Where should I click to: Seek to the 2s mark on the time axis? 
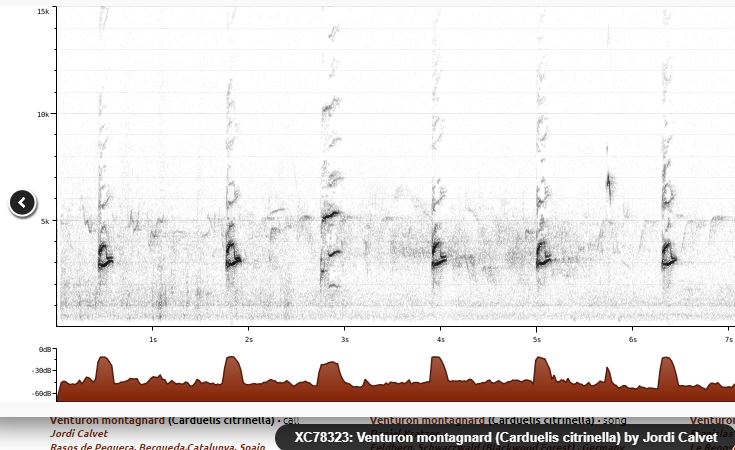pos(249,339)
